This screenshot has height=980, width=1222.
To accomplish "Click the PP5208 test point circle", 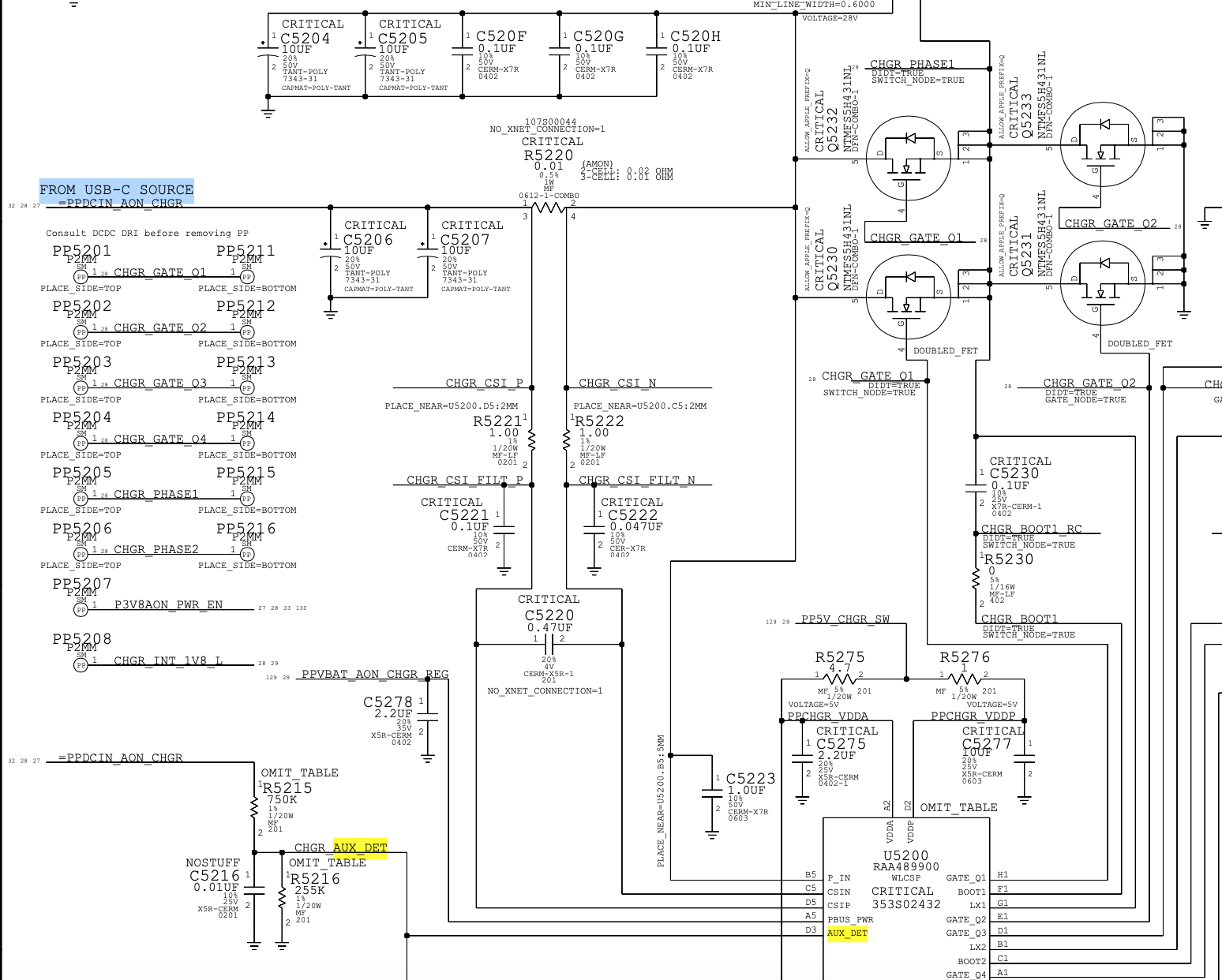I will point(81,665).
